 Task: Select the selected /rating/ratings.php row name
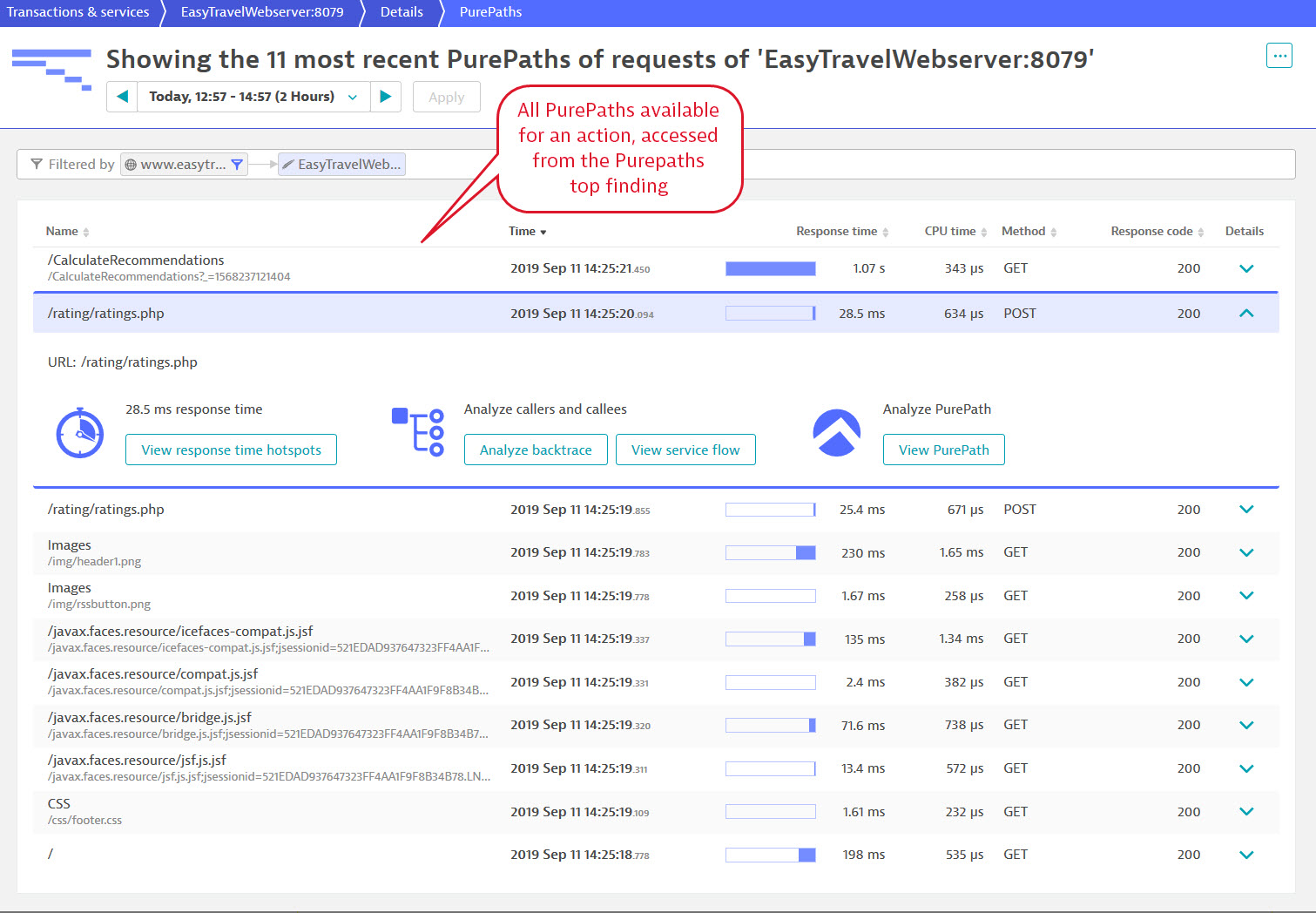click(x=105, y=313)
